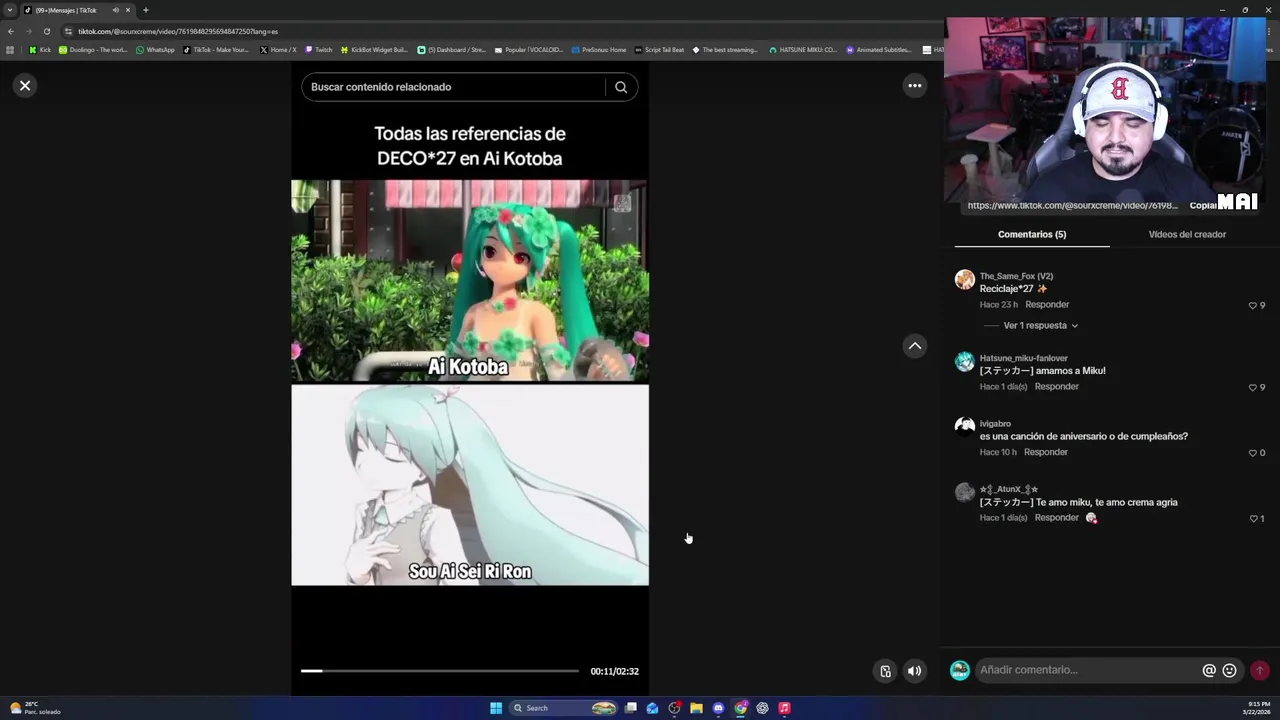Open Discord from the taskbar
Viewport: 1280px width, 720px height.
(718, 708)
